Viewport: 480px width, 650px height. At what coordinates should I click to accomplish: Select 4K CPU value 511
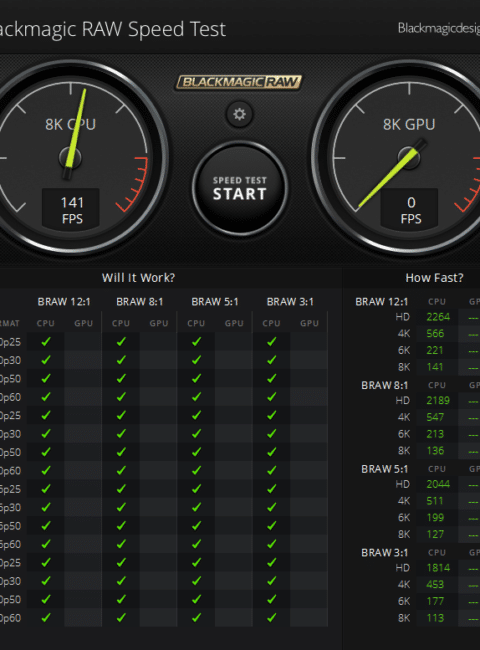click(x=435, y=501)
